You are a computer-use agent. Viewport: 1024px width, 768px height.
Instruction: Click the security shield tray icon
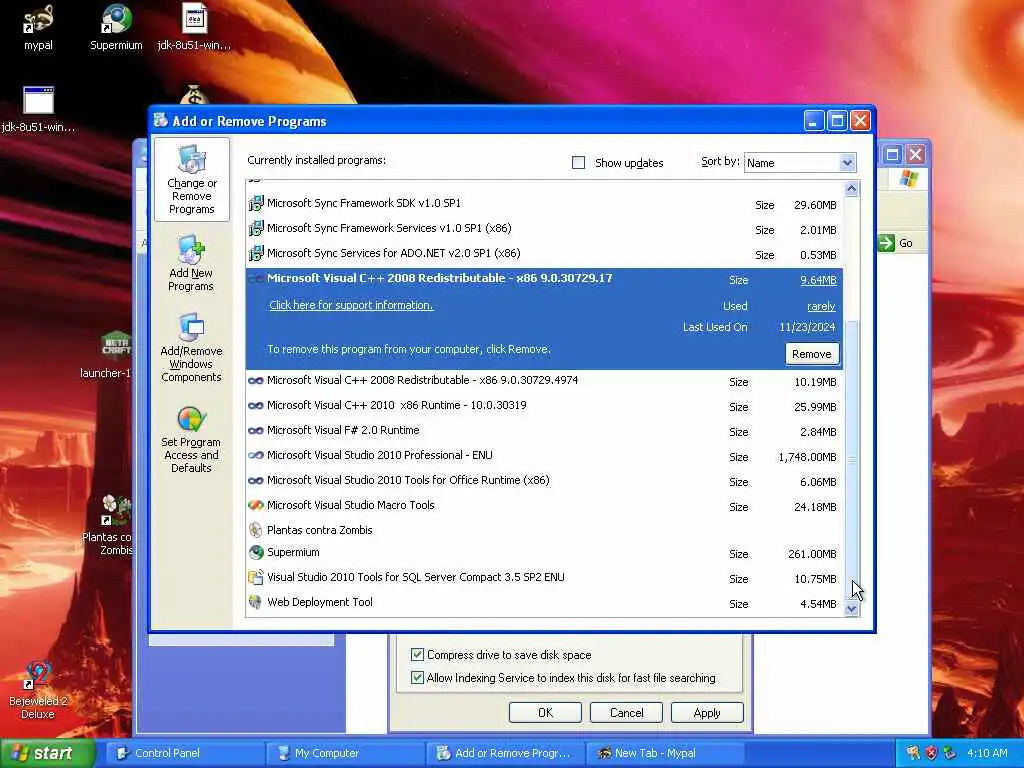pos(931,753)
